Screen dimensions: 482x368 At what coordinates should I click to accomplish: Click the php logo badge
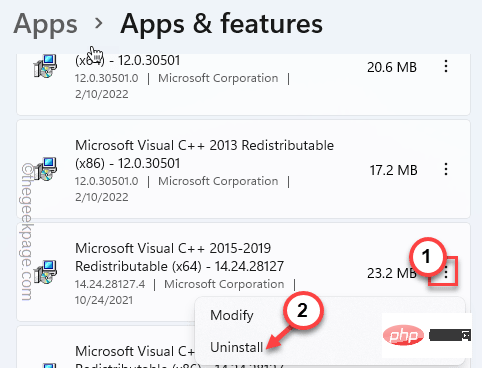click(403, 335)
